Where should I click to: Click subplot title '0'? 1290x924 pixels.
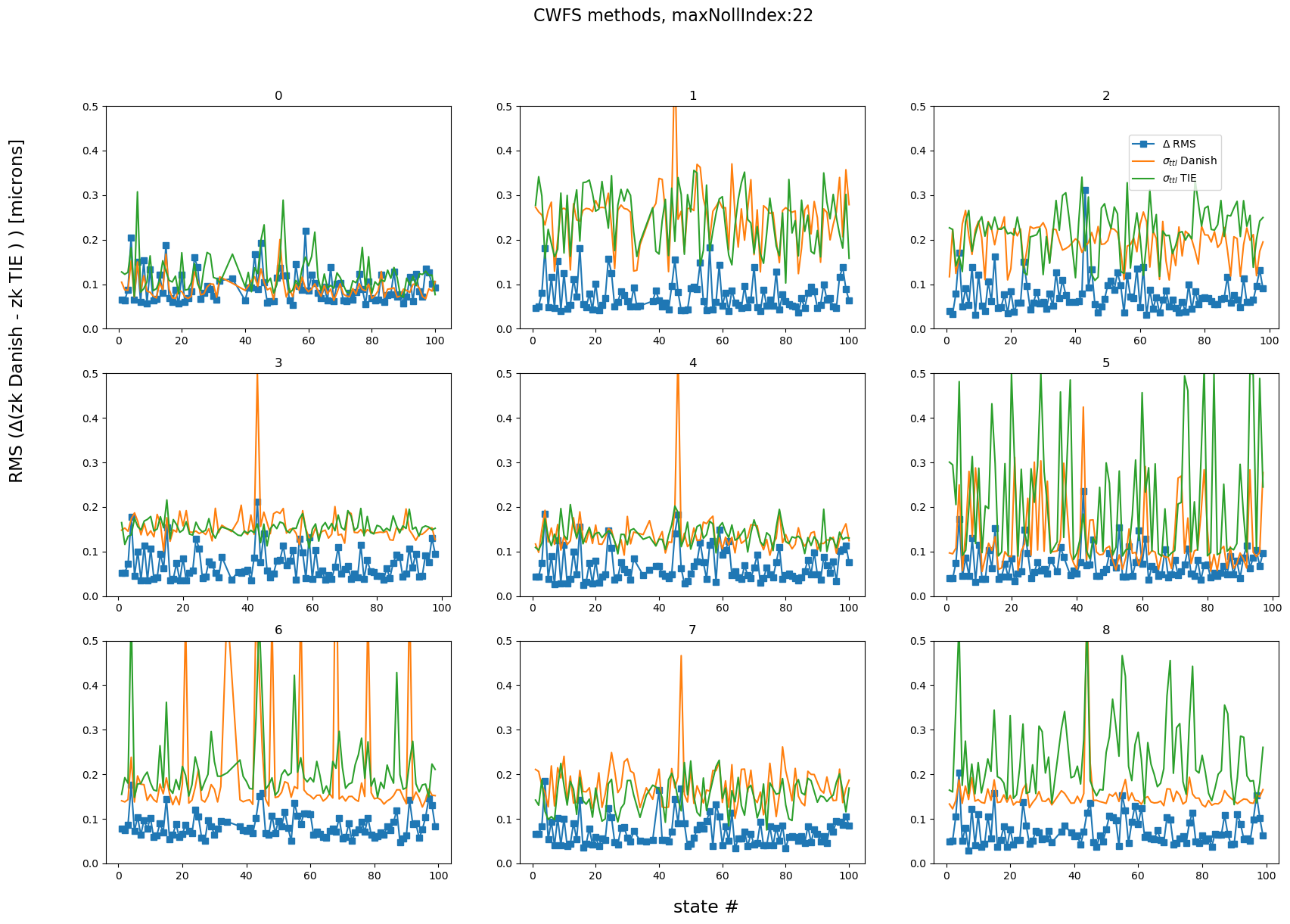click(278, 96)
